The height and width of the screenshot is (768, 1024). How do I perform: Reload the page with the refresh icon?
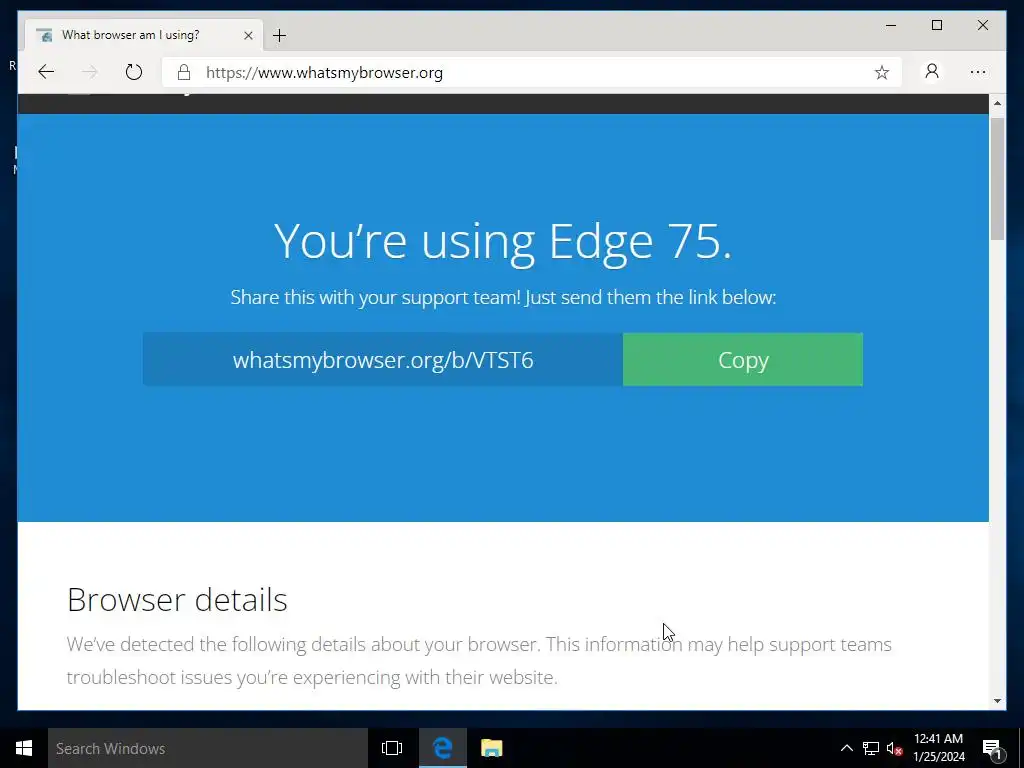pos(134,72)
